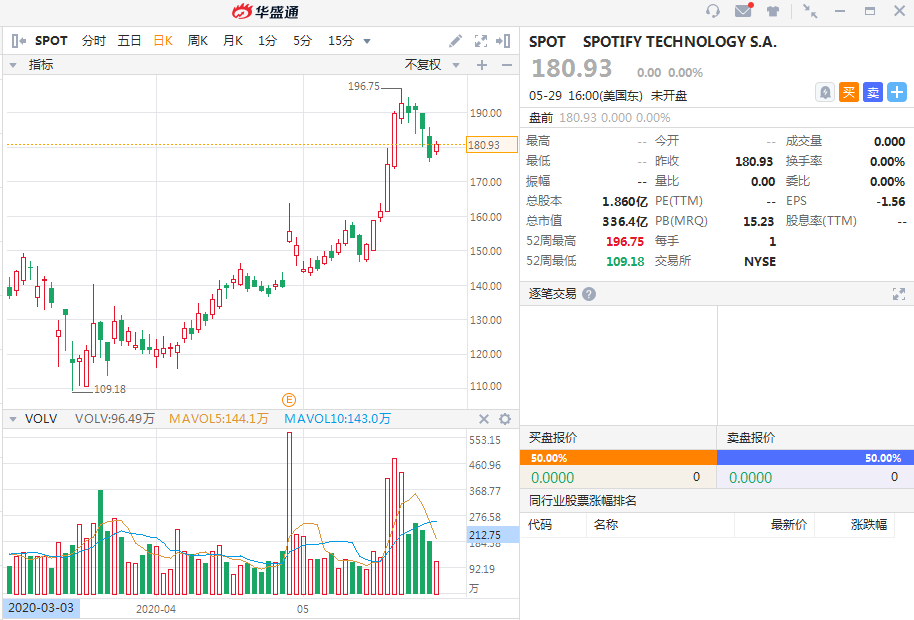Click SPOTIFY TECHNOLOGY S.A. company name
Viewport: 914px width, 620px height.
680,42
